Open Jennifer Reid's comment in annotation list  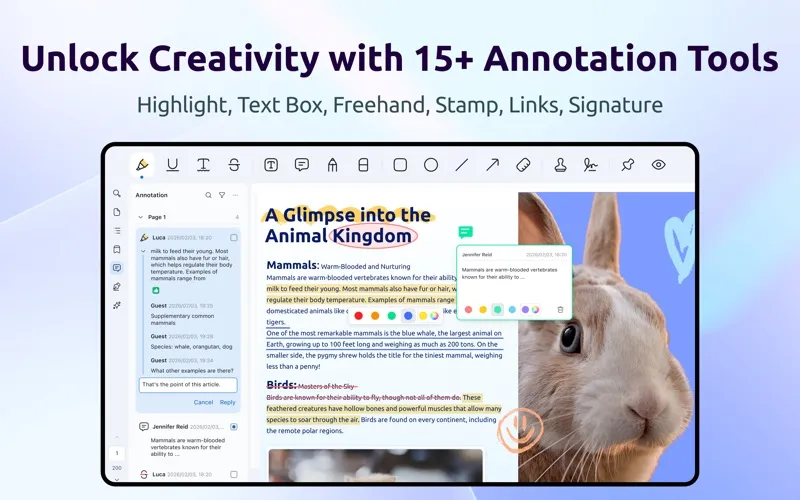click(188, 440)
